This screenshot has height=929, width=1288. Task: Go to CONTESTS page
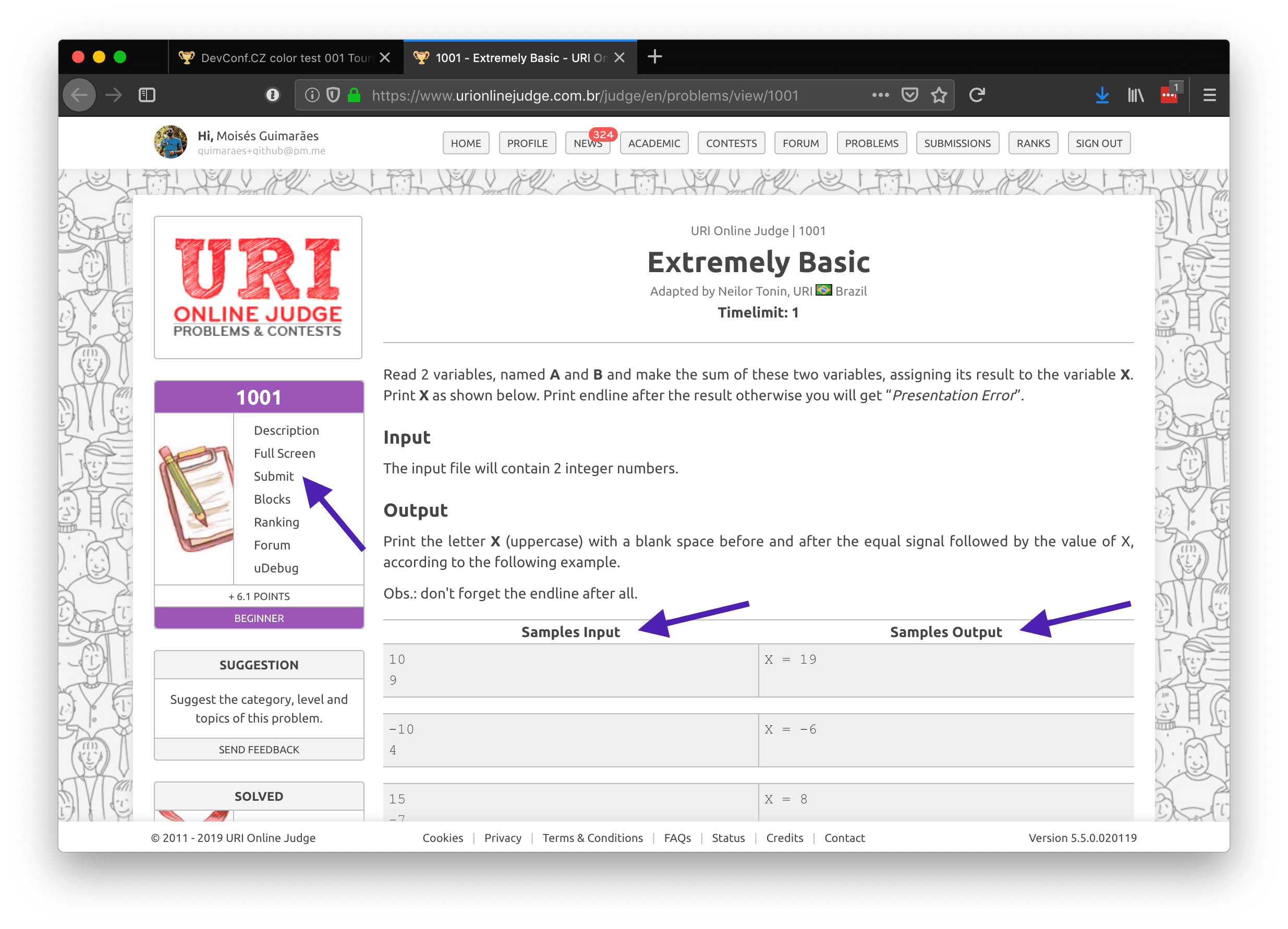tap(732, 143)
